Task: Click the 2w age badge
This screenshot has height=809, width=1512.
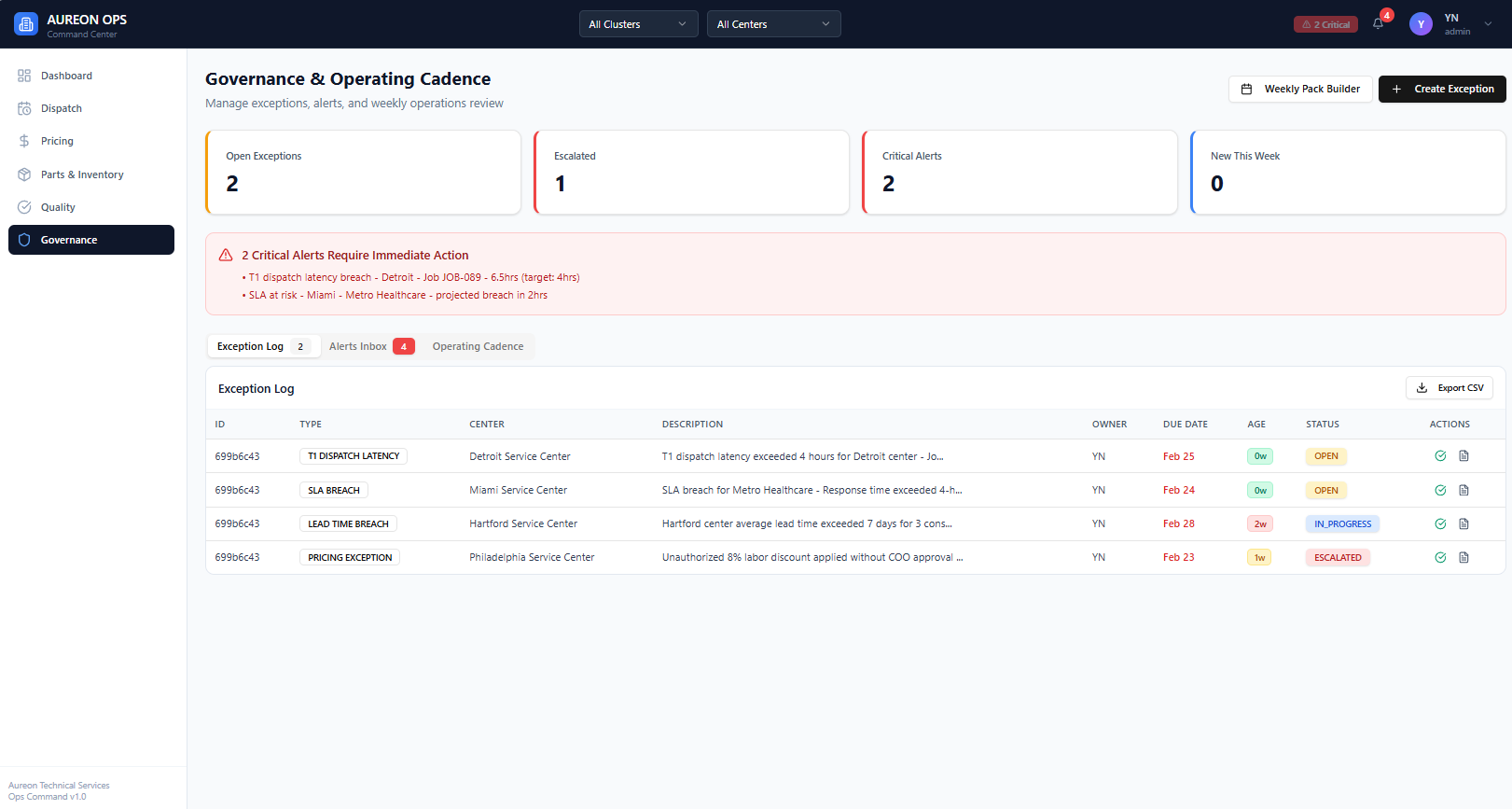Action: (1260, 523)
